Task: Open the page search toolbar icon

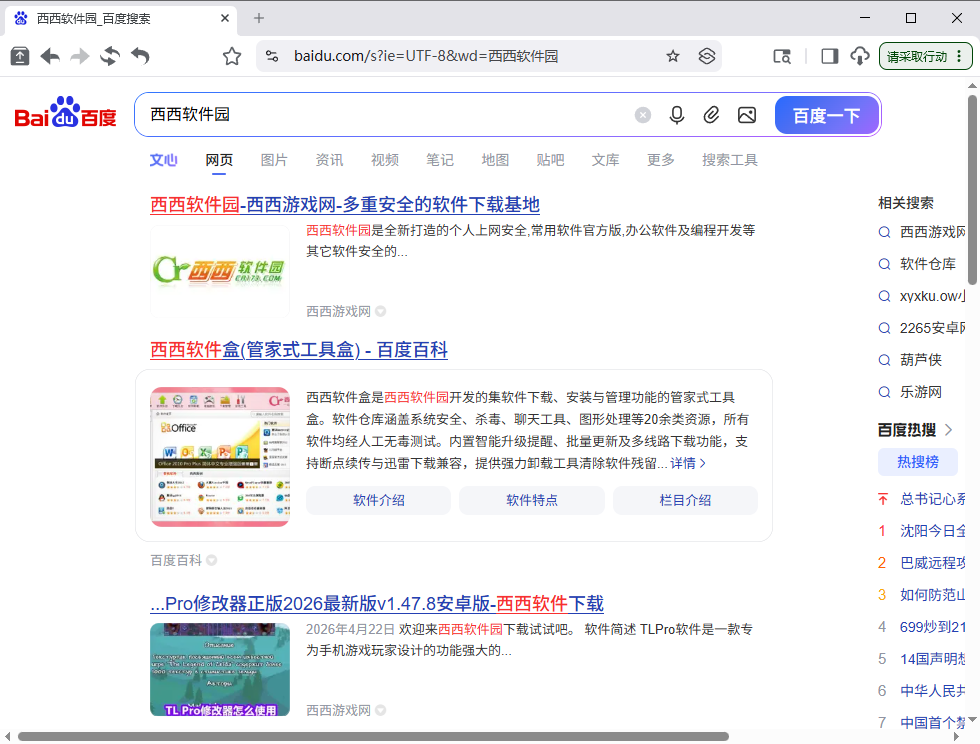Action: [782, 56]
